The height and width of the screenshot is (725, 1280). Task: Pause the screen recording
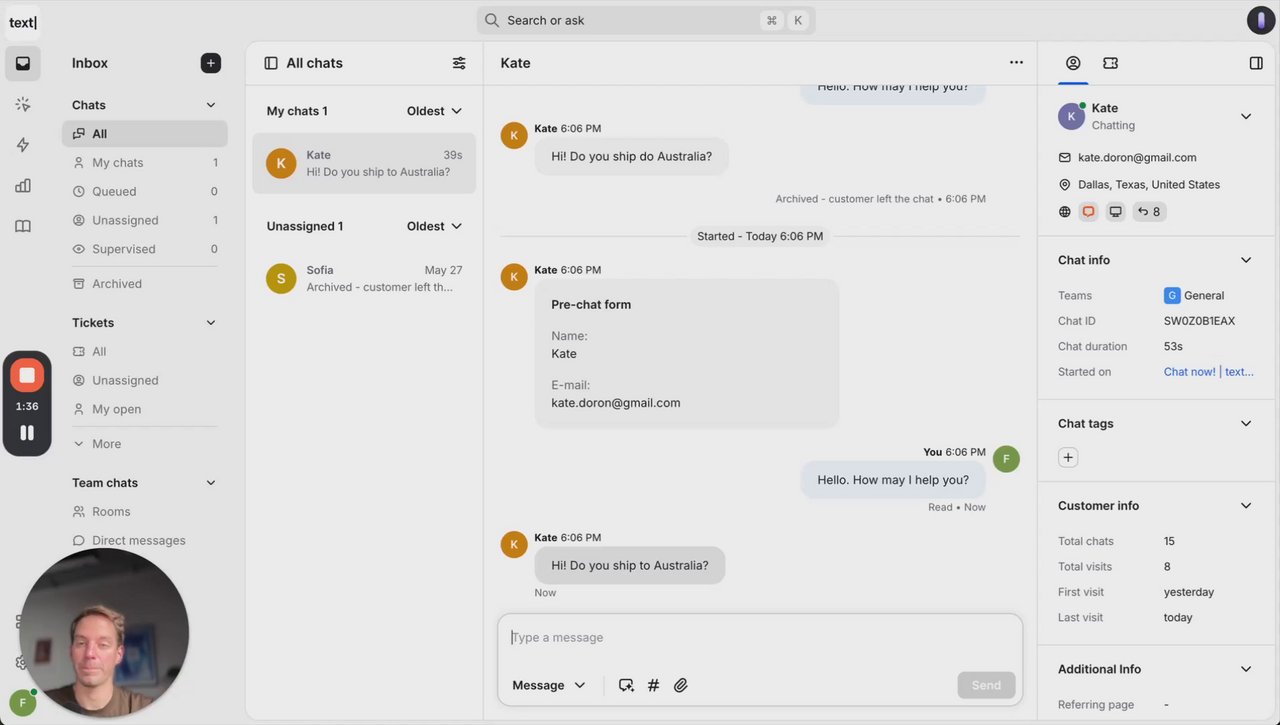pyautogui.click(x=27, y=433)
